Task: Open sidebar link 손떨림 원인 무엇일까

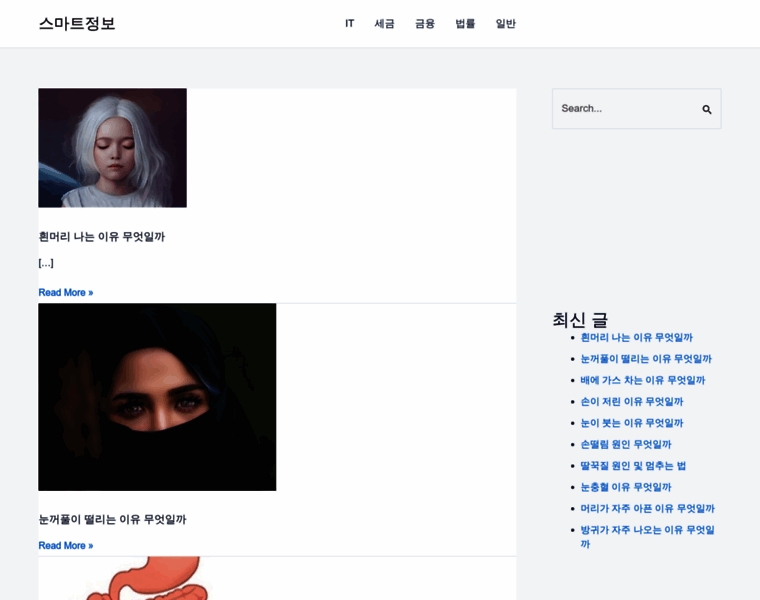Action: pyautogui.click(x=626, y=444)
